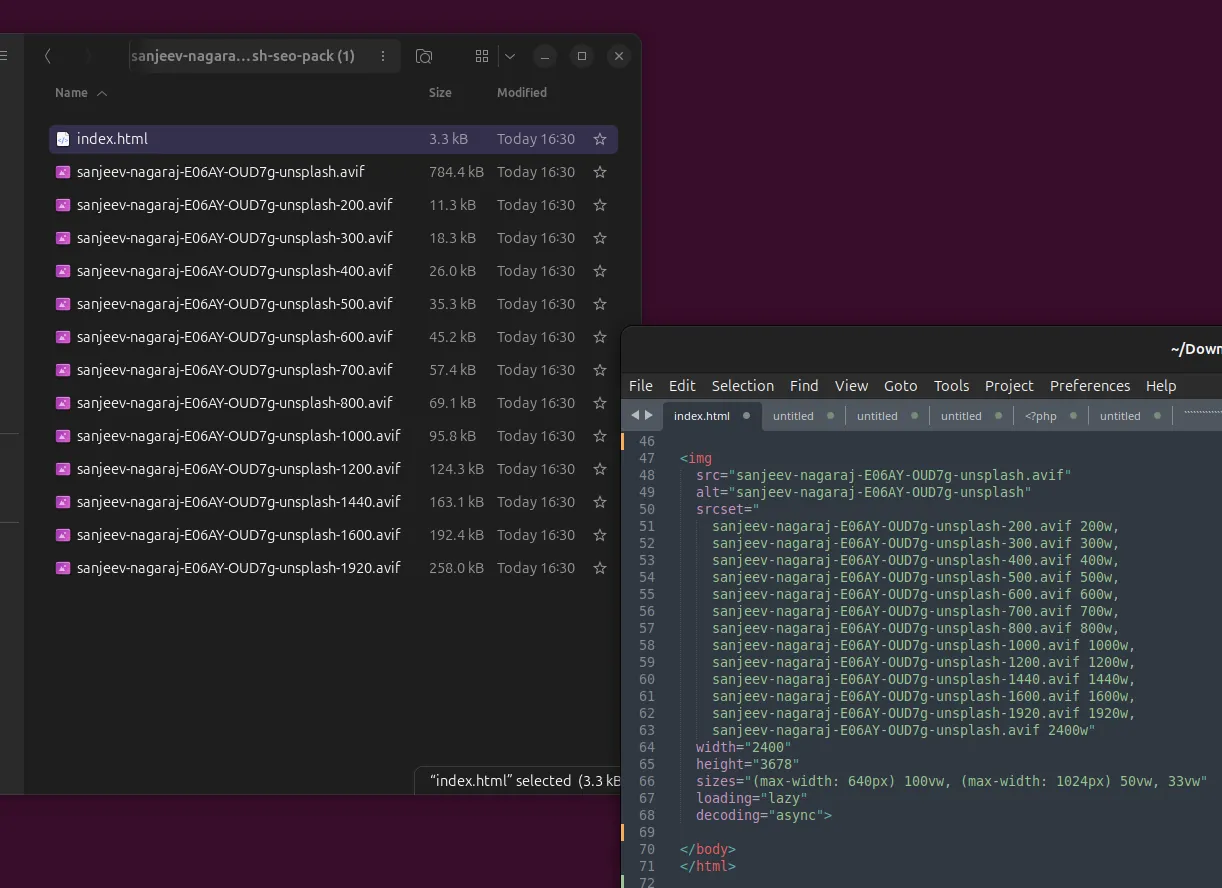Place cursor in the width="2400" attribute
1222x888 pixels.
coord(743,747)
